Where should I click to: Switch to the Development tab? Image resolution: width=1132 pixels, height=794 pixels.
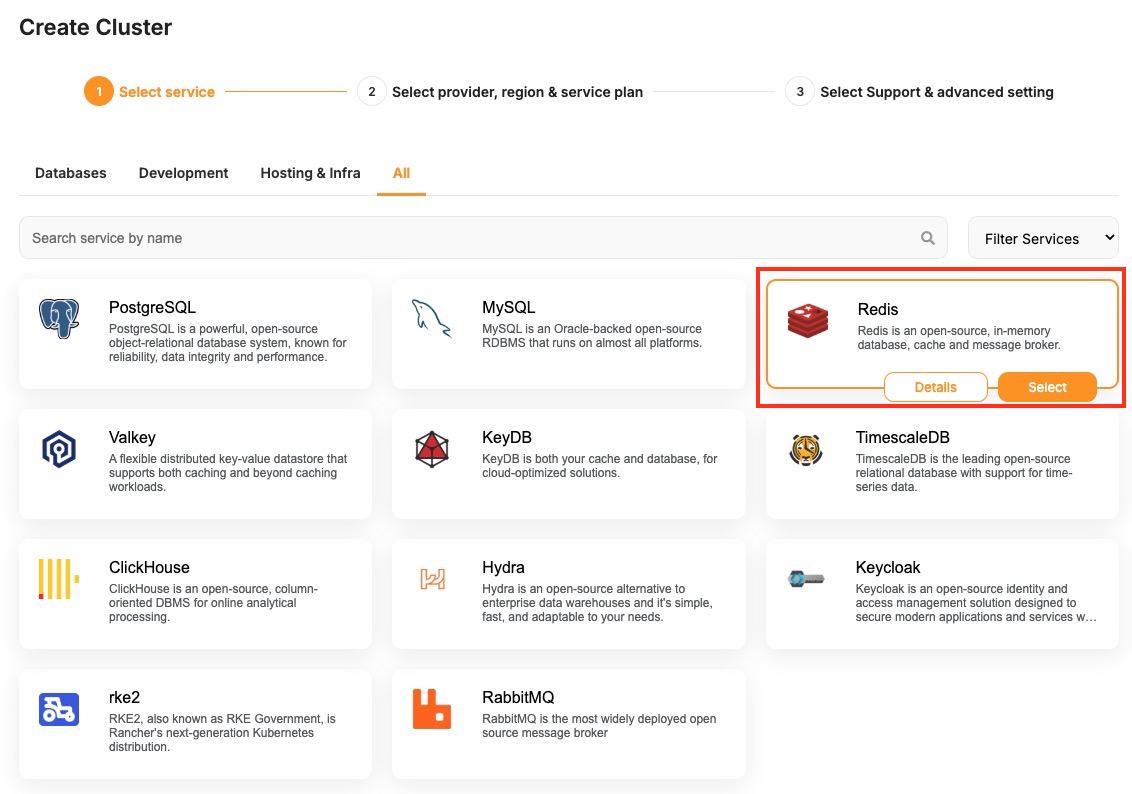(x=184, y=173)
